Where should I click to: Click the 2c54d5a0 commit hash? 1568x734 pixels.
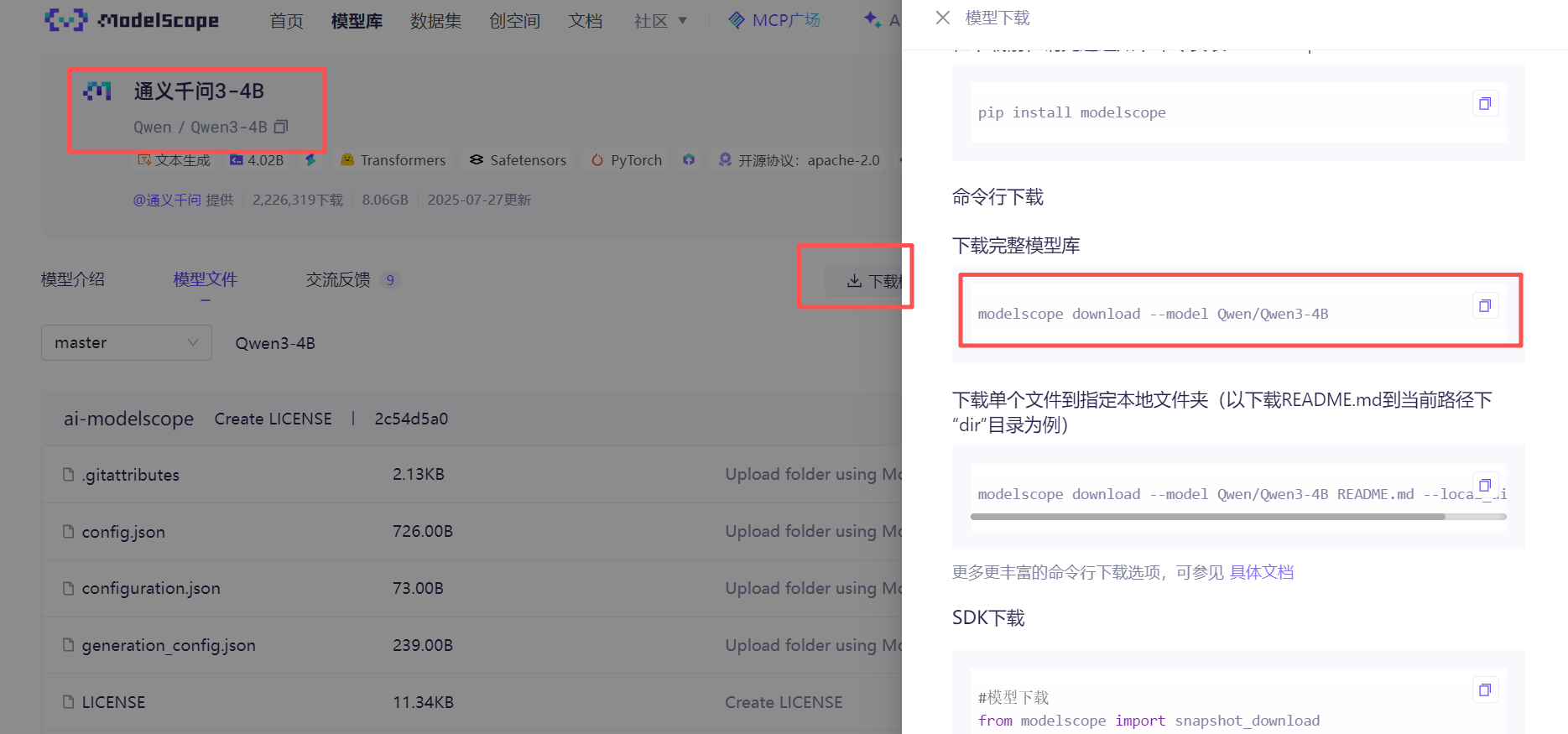411,419
